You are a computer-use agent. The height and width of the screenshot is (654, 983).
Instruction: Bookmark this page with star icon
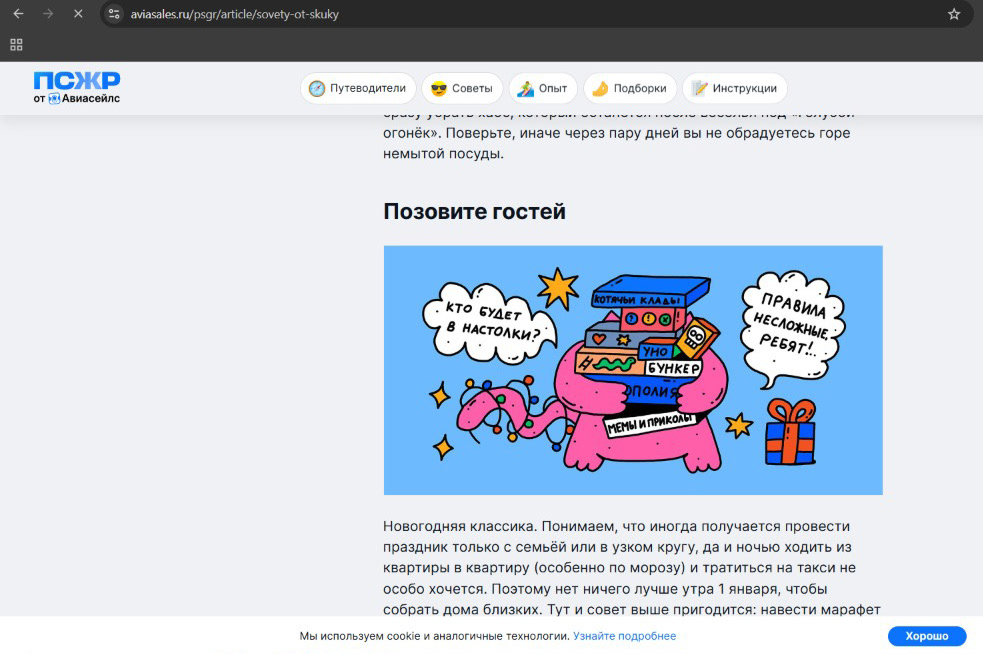(953, 14)
